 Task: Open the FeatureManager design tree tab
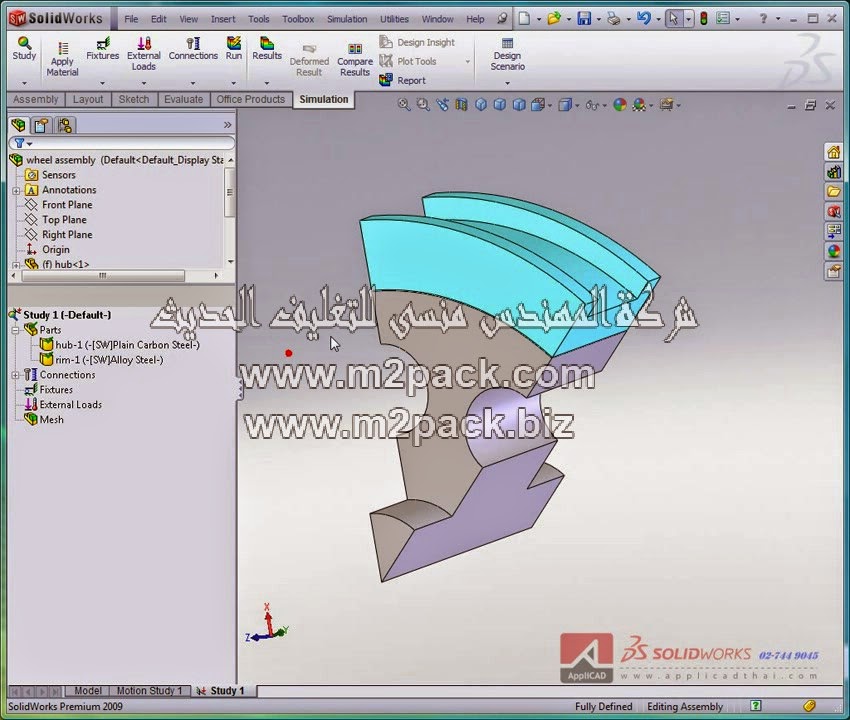[x=18, y=125]
